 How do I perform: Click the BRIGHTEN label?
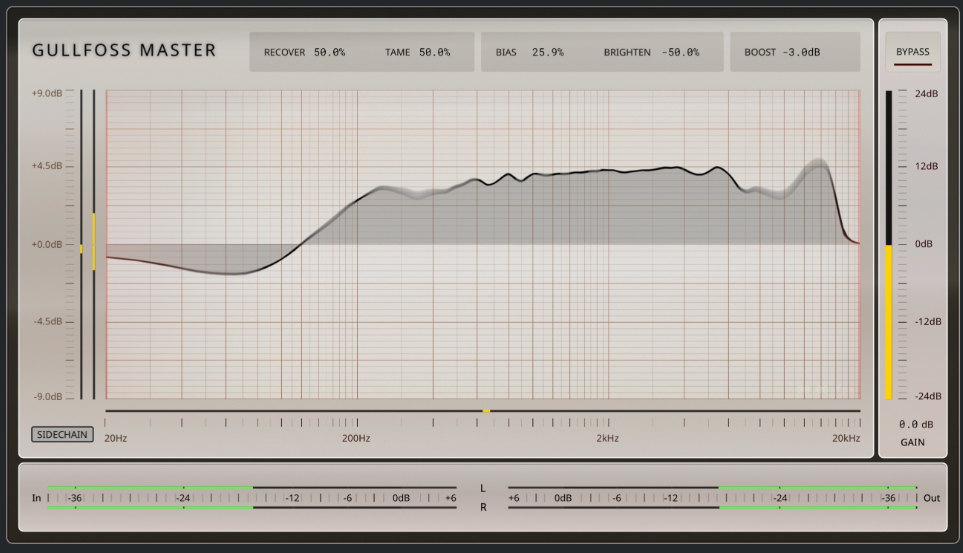click(x=627, y=52)
